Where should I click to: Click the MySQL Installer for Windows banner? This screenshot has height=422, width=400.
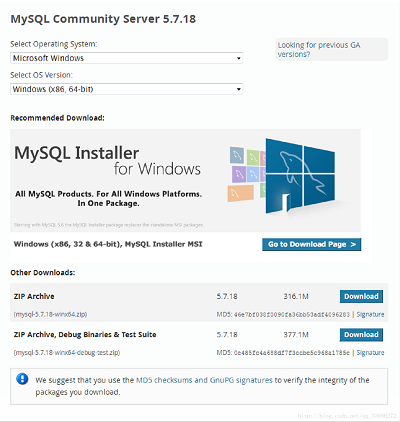pyautogui.click(x=185, y=180)
